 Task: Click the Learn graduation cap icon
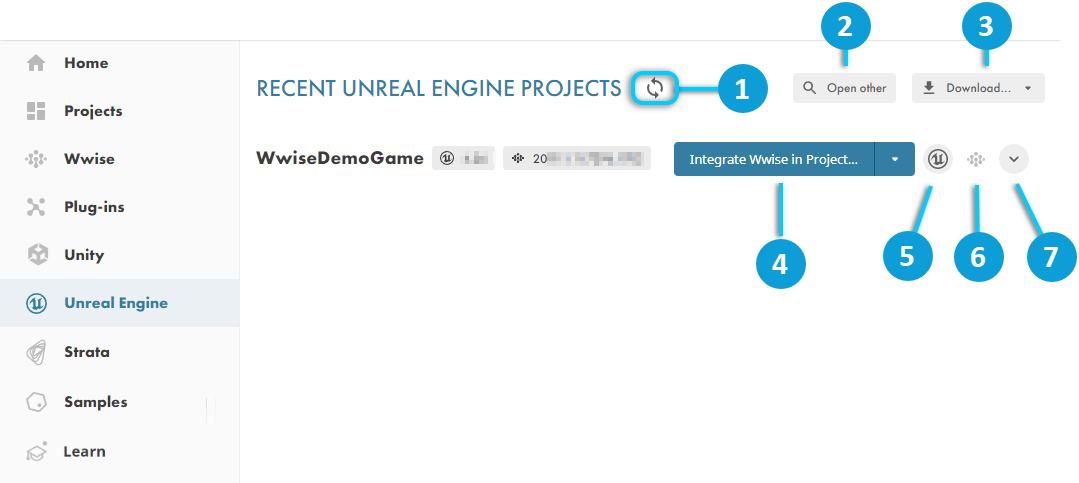click(x=36, y=451)
